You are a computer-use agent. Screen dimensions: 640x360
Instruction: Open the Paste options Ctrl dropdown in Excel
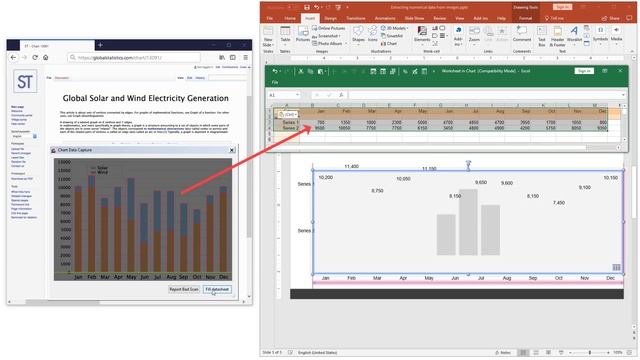[289, 115]
